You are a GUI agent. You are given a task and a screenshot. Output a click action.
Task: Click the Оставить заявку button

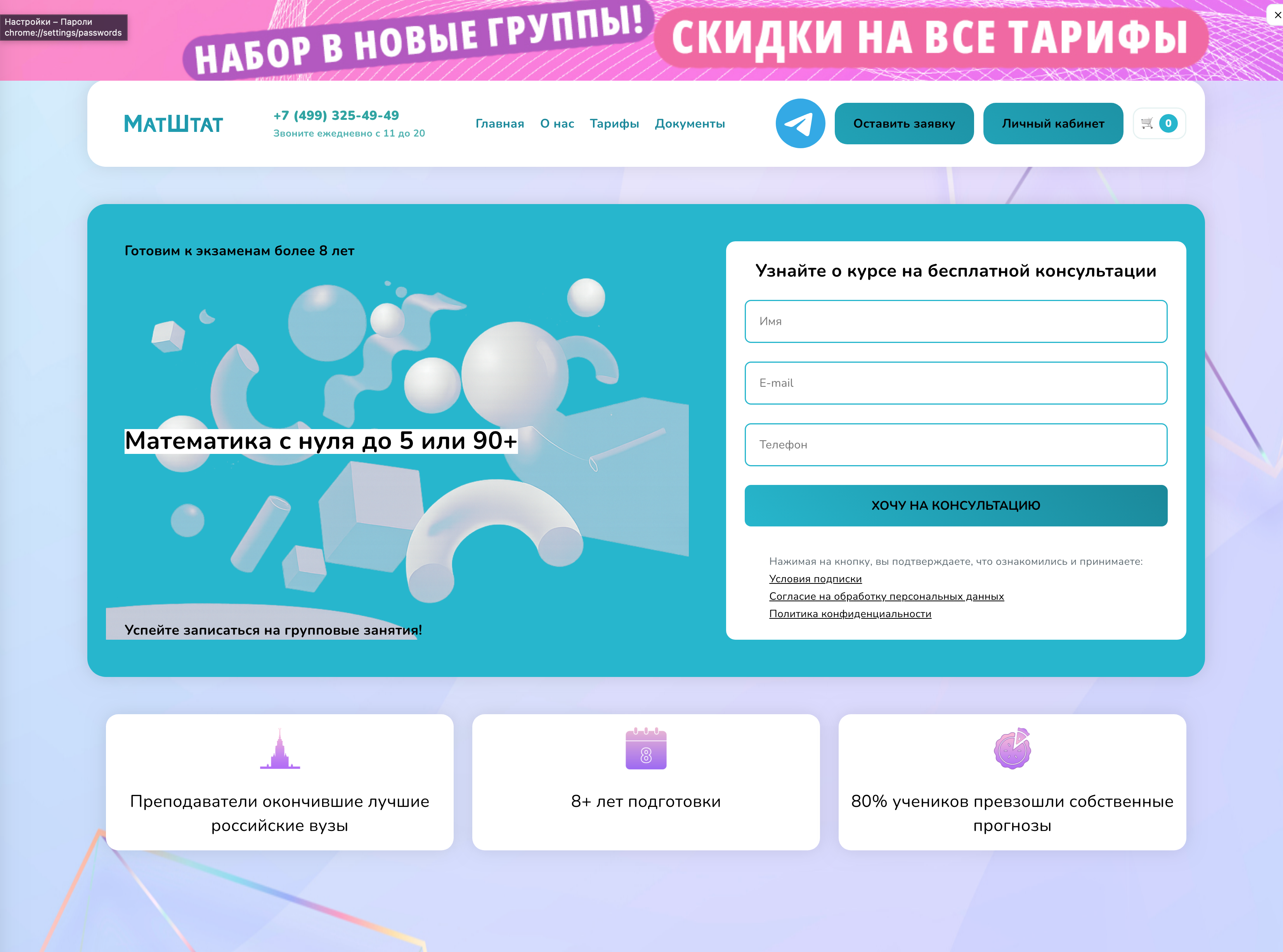904,123
